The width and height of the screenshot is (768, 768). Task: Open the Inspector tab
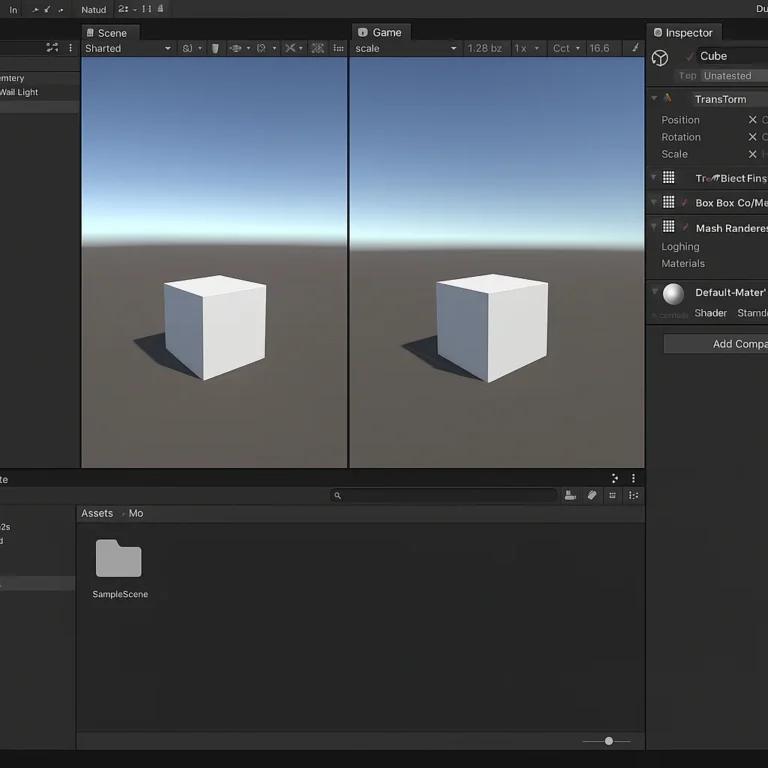click(683, 33)
